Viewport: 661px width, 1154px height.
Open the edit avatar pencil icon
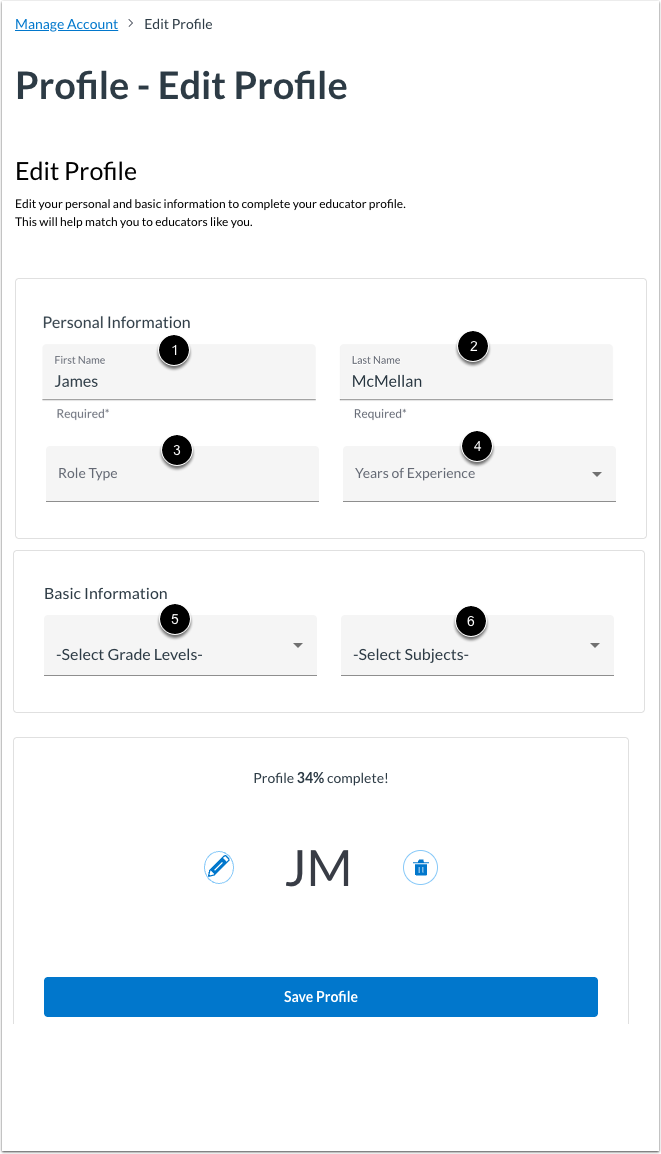tap(219, 868)
